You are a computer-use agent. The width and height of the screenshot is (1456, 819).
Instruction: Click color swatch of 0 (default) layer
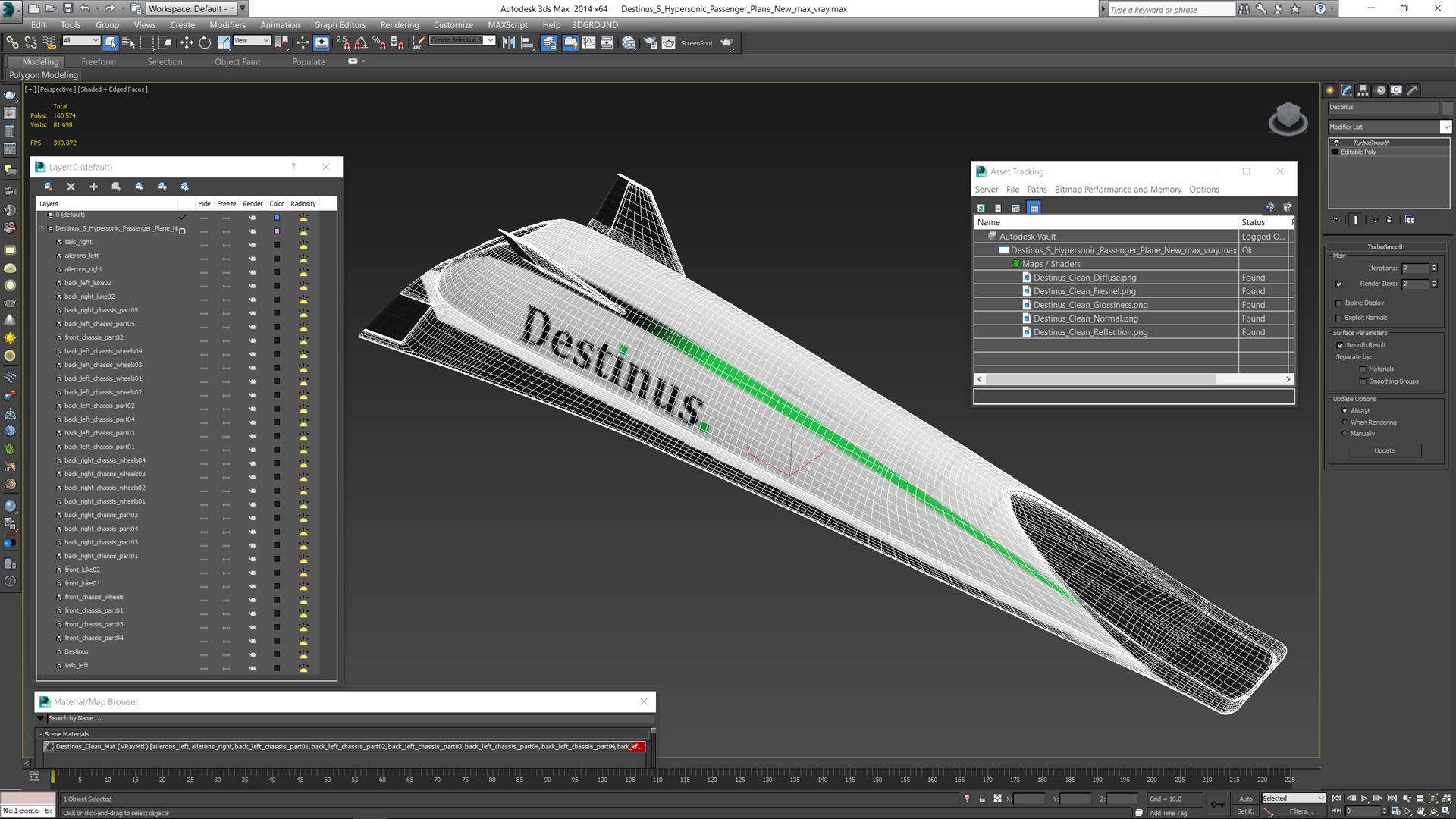pyautogui.click(x=277, y=217)
